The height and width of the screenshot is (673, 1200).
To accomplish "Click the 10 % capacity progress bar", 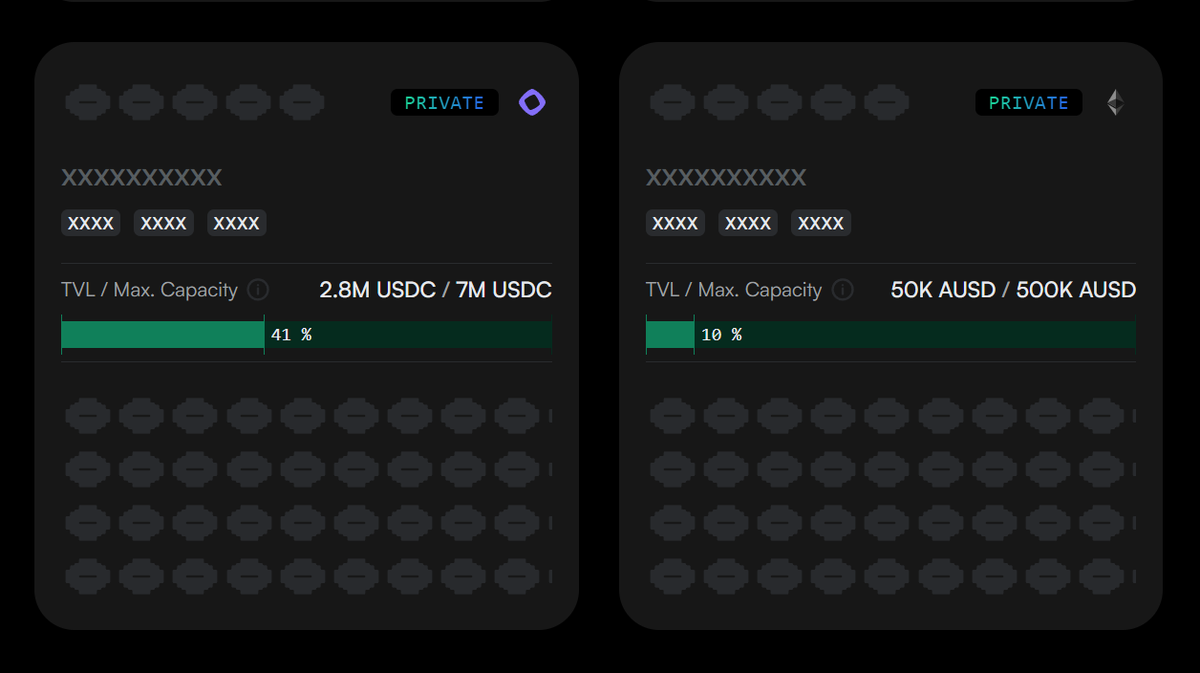I will [x=890, y=335].
